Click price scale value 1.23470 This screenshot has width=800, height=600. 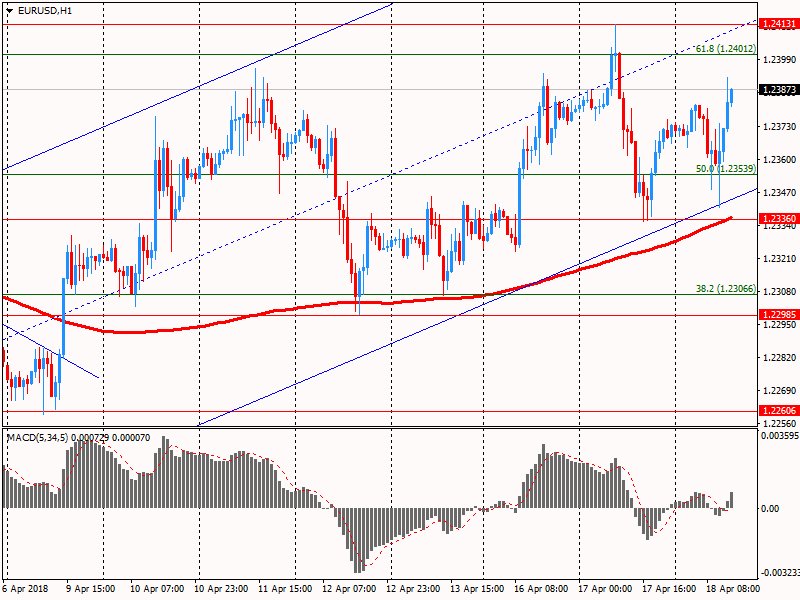coord(779,192)
